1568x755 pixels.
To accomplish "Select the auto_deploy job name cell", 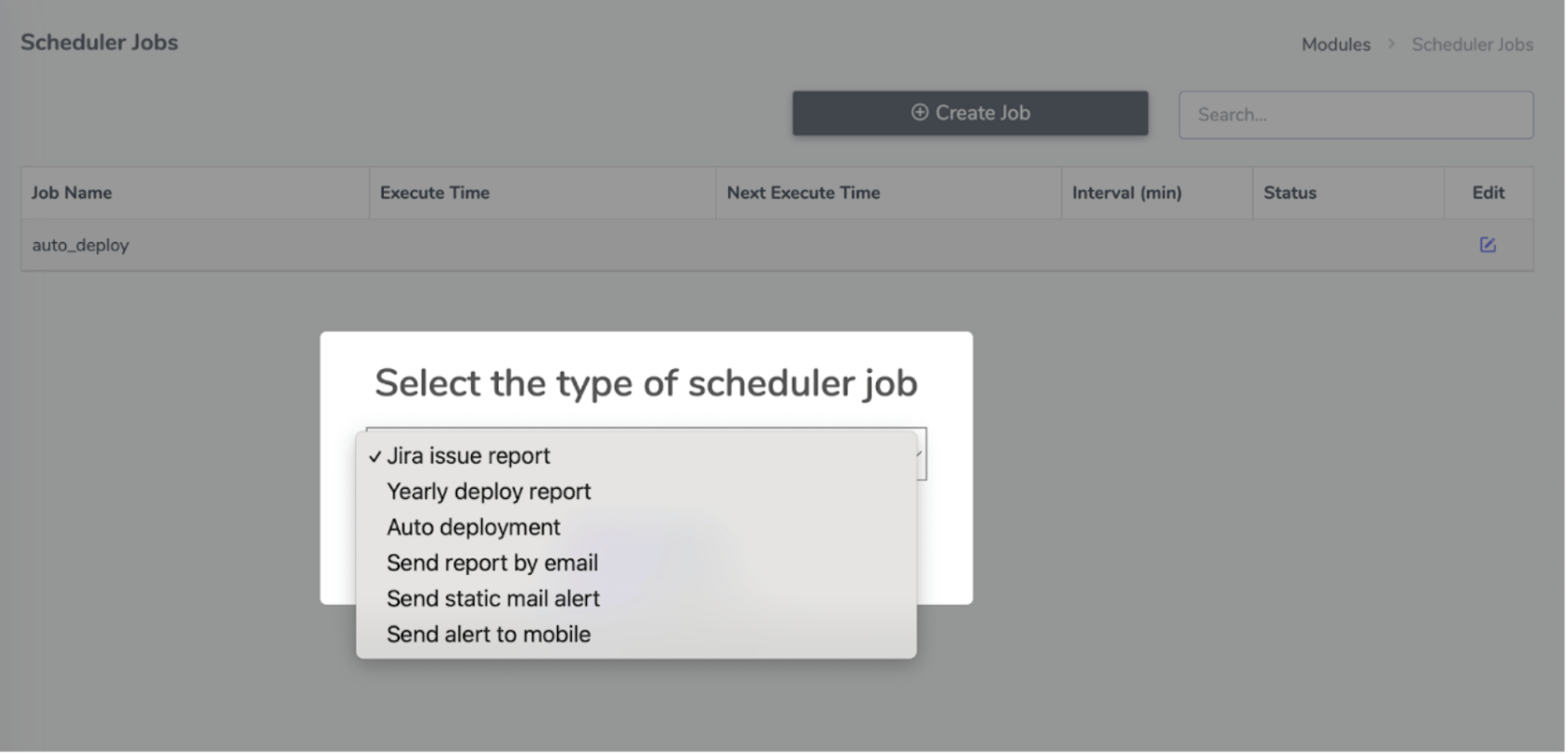I will click(81, 246).
